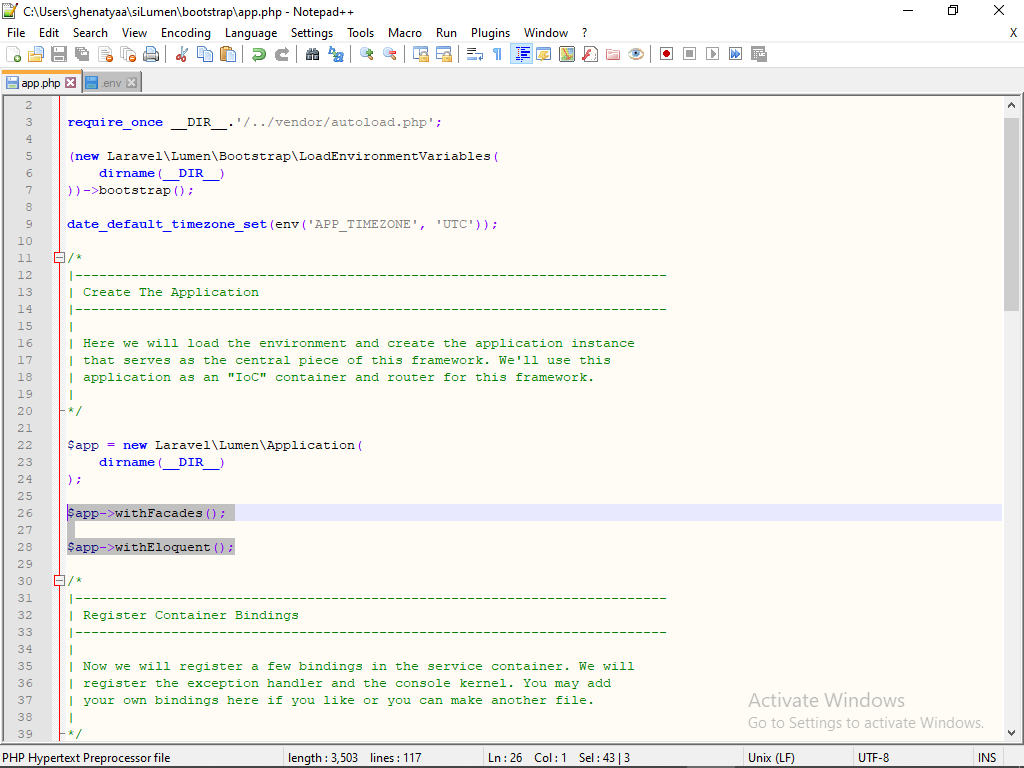This screenshot has width=1024, height=768.
Task: Click the Unix (LF) status bar indicator
Action: pos(770,757)
